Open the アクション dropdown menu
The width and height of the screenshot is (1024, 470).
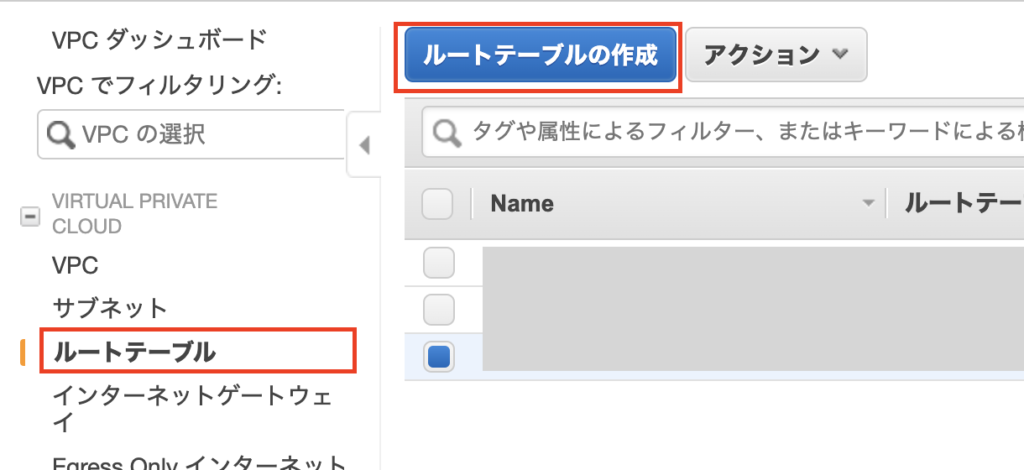(x=776, y=55)
